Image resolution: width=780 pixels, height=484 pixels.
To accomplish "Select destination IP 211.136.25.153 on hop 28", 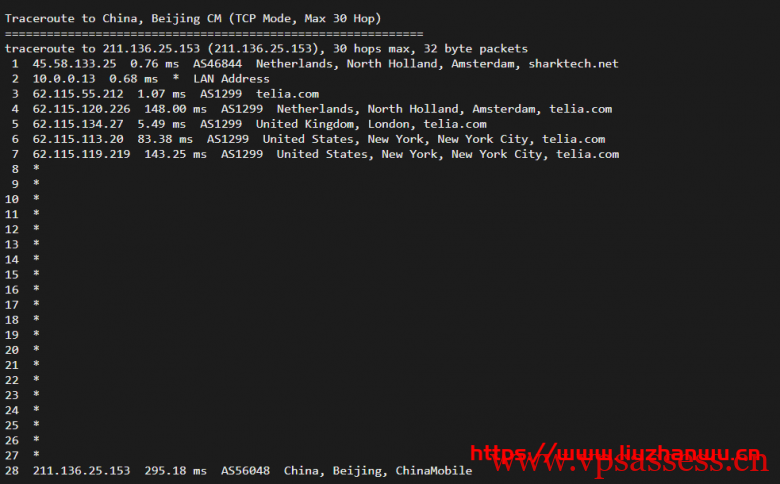I will (x=81, y=471).
